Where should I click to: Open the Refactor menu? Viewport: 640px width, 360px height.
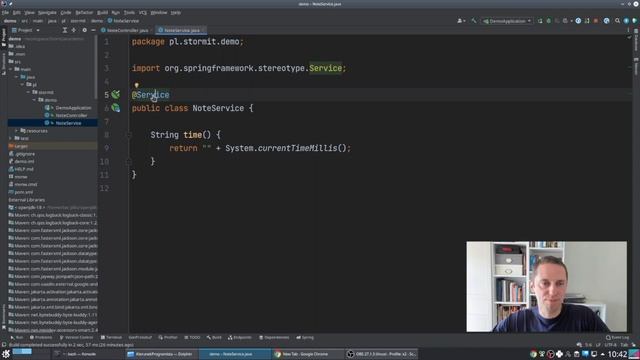tap(84, 13)
